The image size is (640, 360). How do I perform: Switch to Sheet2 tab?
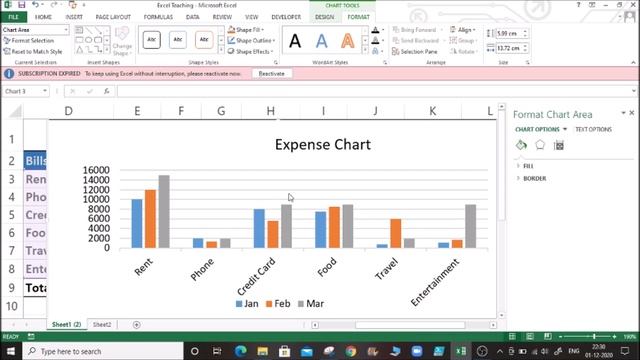102,325
